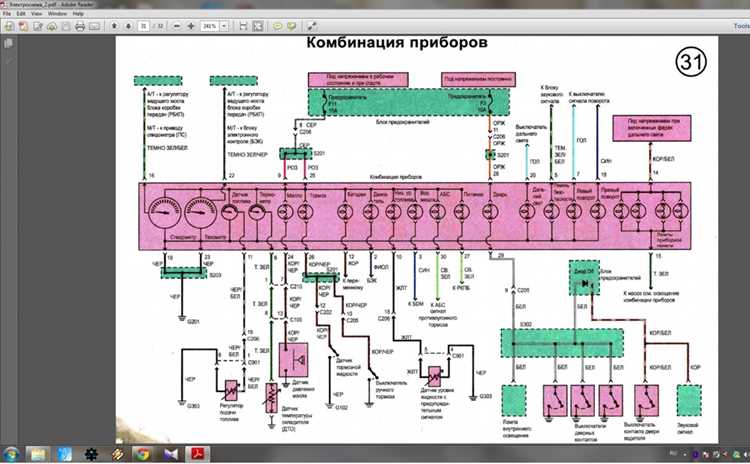Open the View menu
Screen dimensions: 750x464
click(x=36, y=15)
